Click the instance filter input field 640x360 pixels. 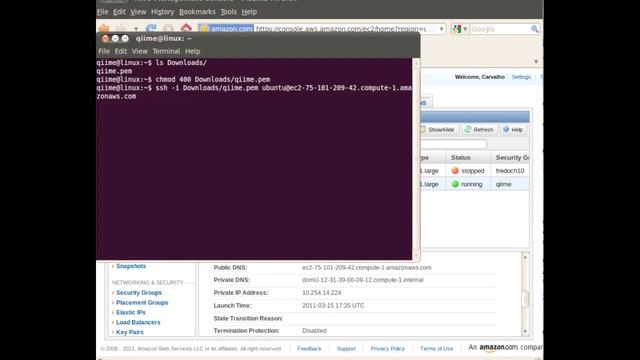(453, 144)
